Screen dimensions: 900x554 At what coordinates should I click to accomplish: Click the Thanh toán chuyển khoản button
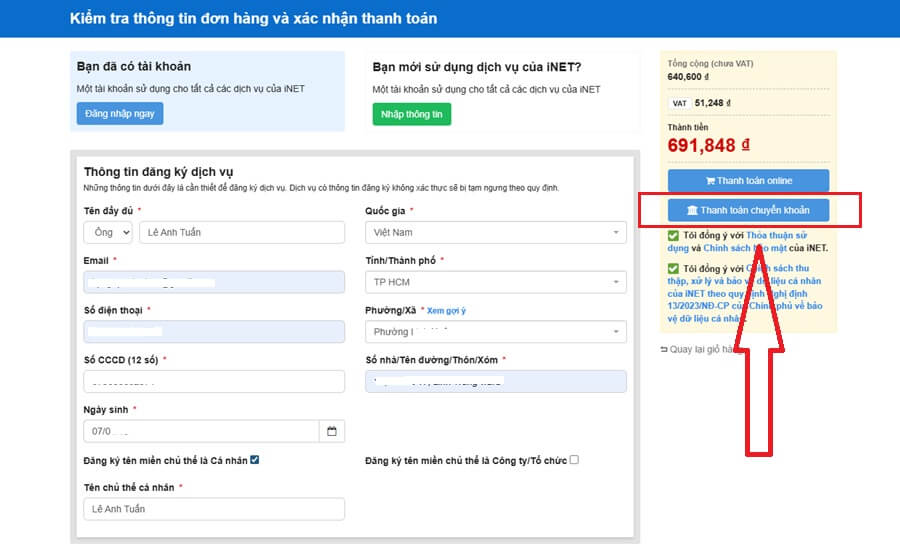coord(748,210)
